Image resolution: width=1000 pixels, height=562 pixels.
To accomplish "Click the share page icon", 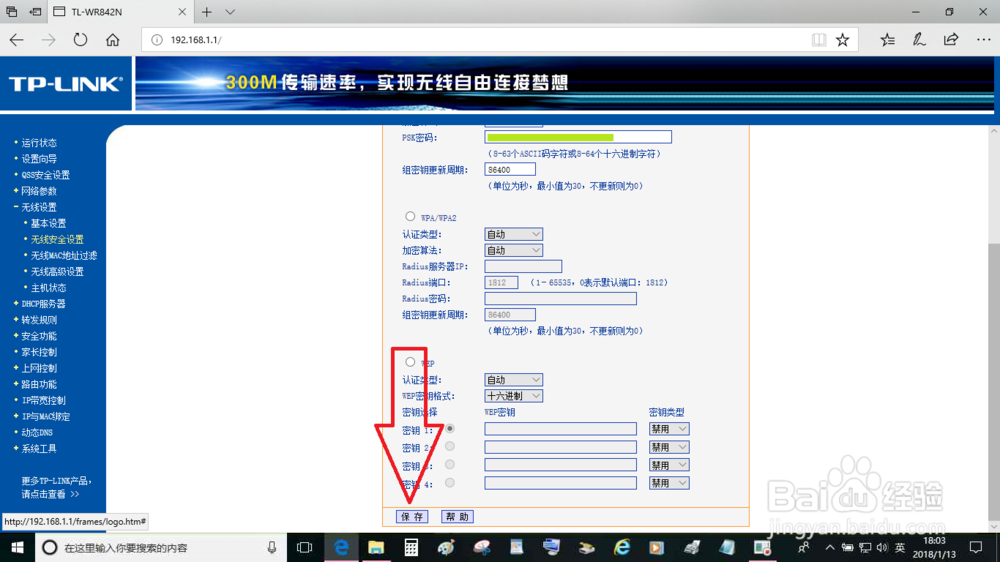I will coord(951,40).
